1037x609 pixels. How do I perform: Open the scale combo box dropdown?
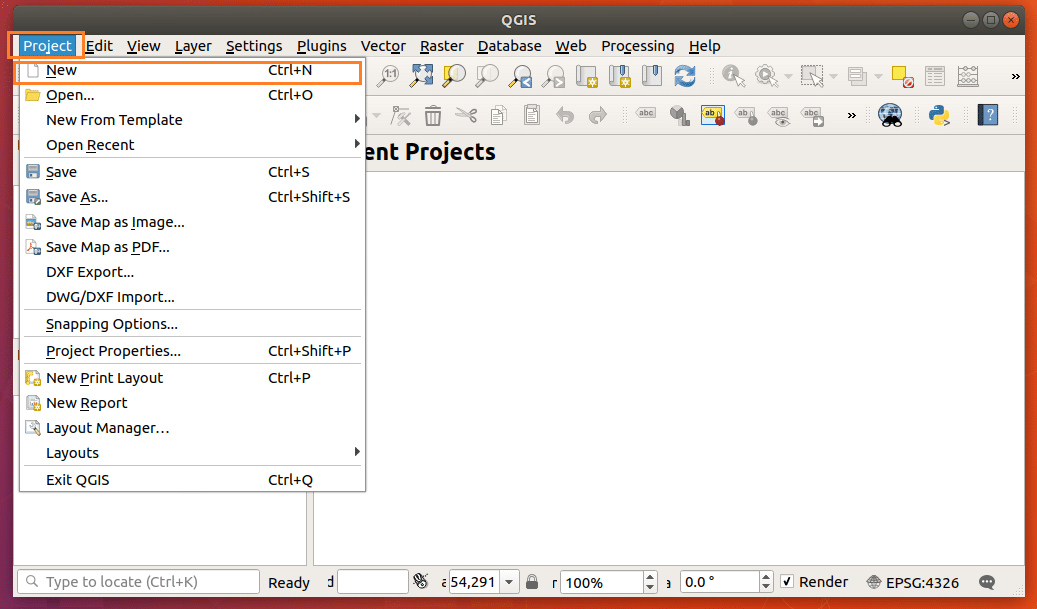pos(509,583)
